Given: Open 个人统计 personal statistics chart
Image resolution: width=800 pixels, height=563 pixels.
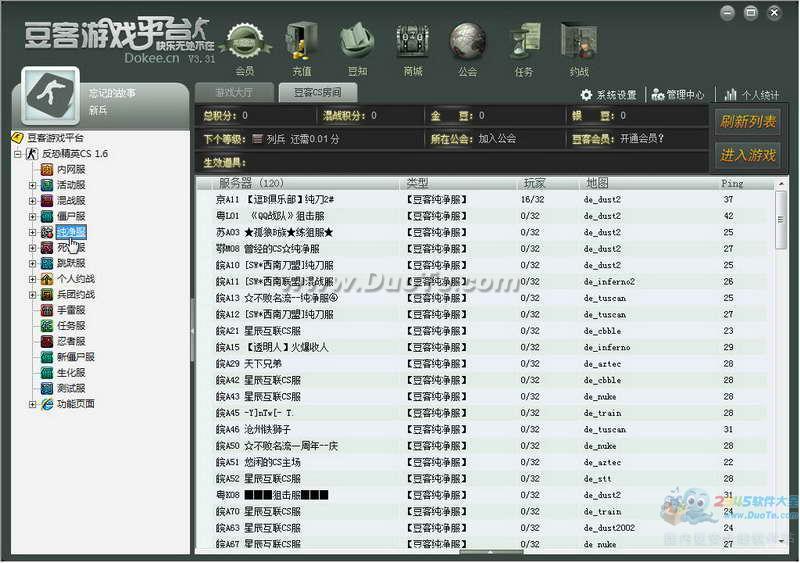Looking at the screenshot, I should 752,95.
